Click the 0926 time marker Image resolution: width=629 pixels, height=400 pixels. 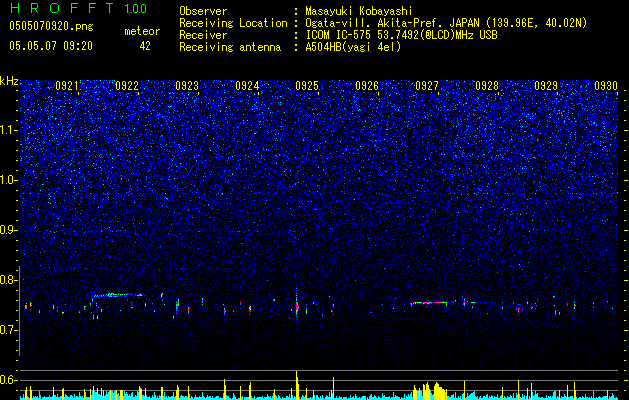367,85
